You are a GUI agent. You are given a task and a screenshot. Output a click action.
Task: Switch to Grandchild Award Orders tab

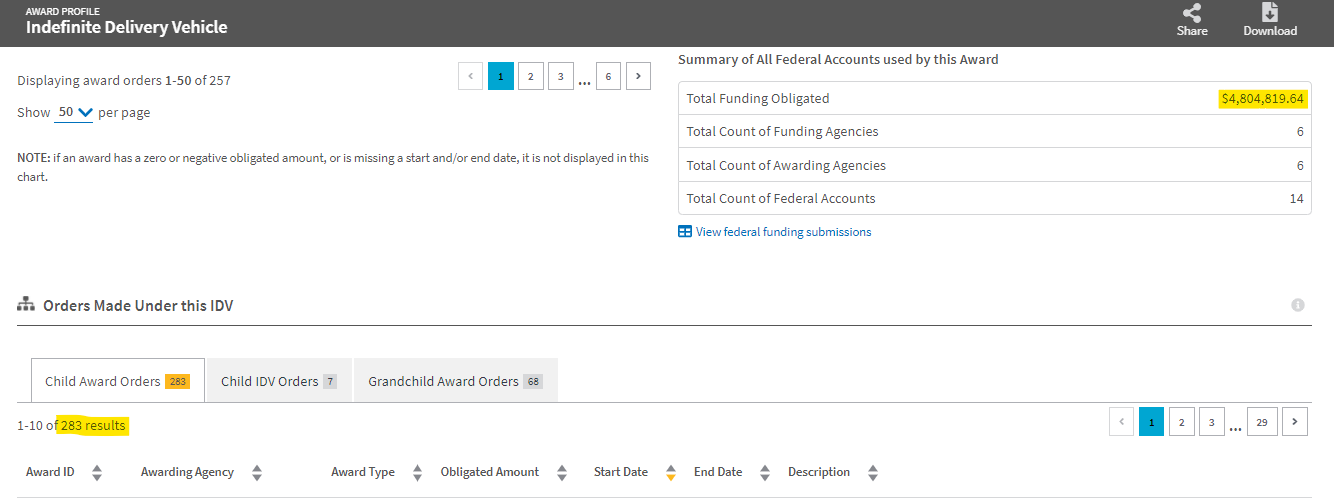[456, 381]
